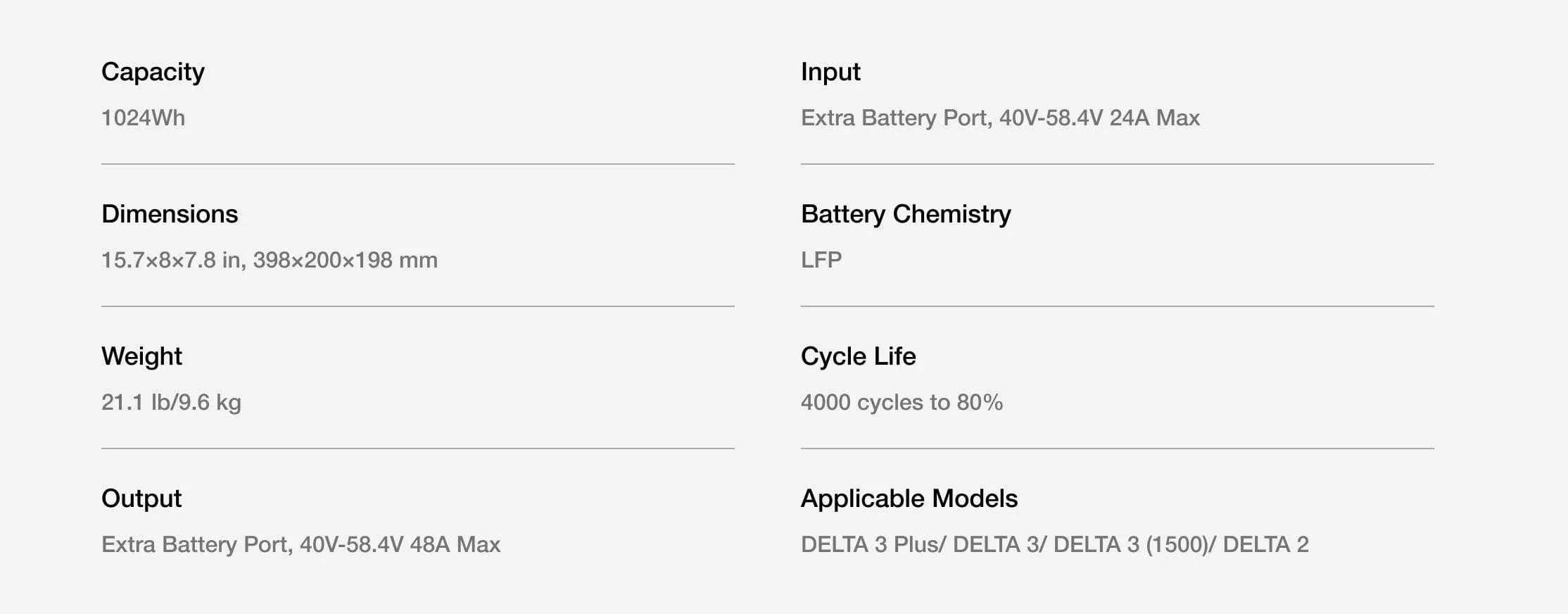This screenshot has height=614, width=1568.
Task: Click the Applicable Models heading
Action: (909, 499)
